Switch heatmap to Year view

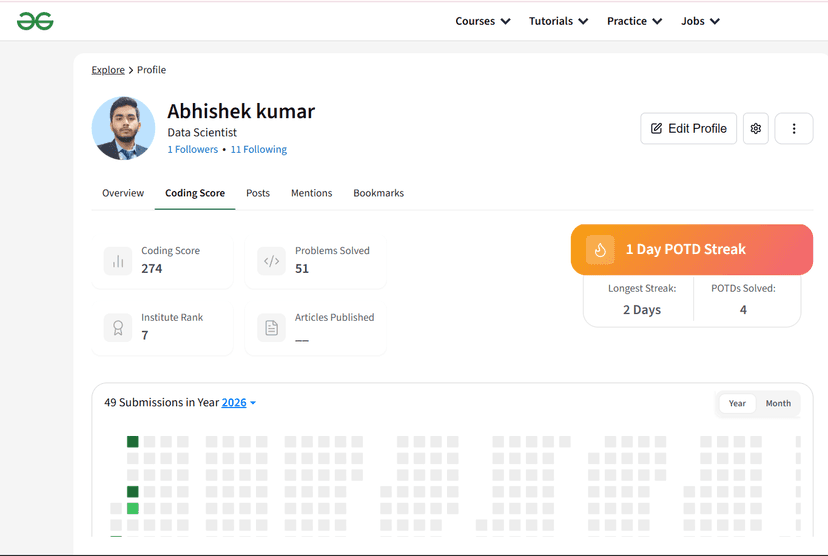coord(737,404)
